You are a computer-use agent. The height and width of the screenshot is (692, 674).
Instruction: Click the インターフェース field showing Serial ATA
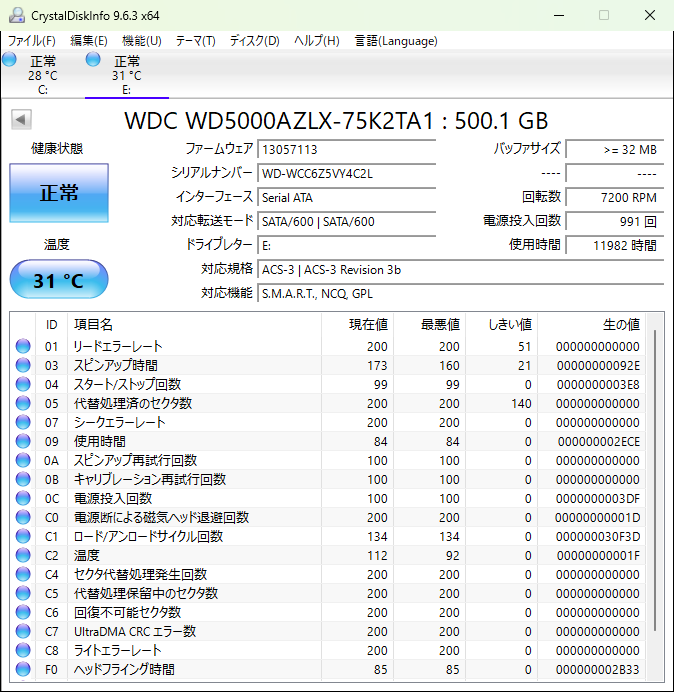point(347,197)
